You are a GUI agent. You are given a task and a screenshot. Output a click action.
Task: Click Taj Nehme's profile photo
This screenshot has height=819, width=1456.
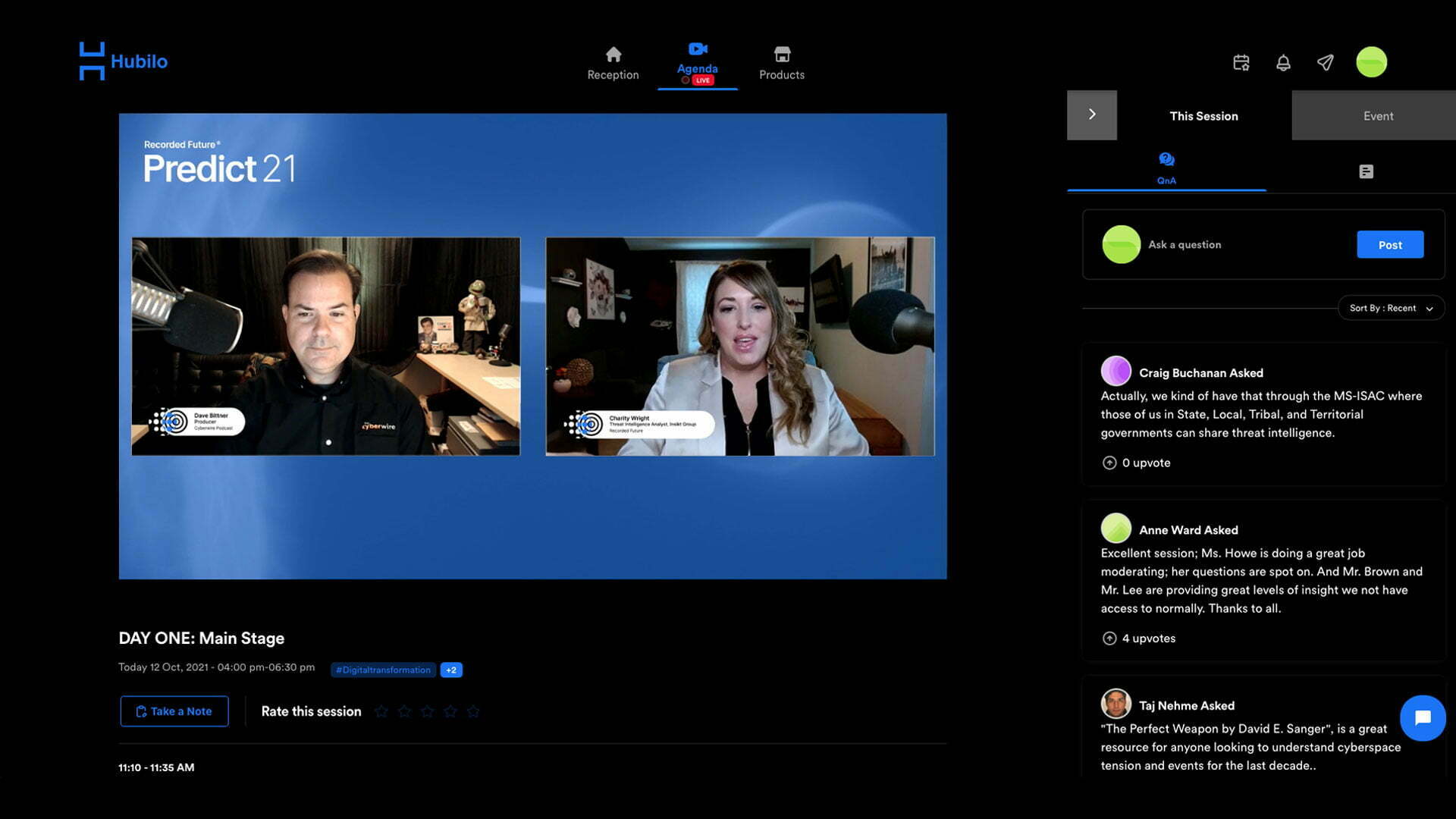click(x=1116, y=704)
